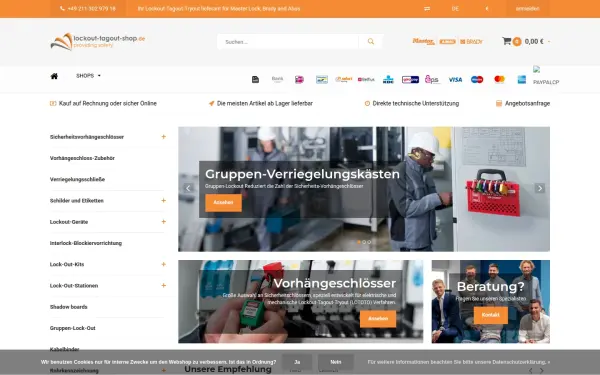This screenshot has height=375, width=600.
Task: Click Ansehen button on Gruppen-Verriegelungskästen banner
Action: (x=223, y=203)
